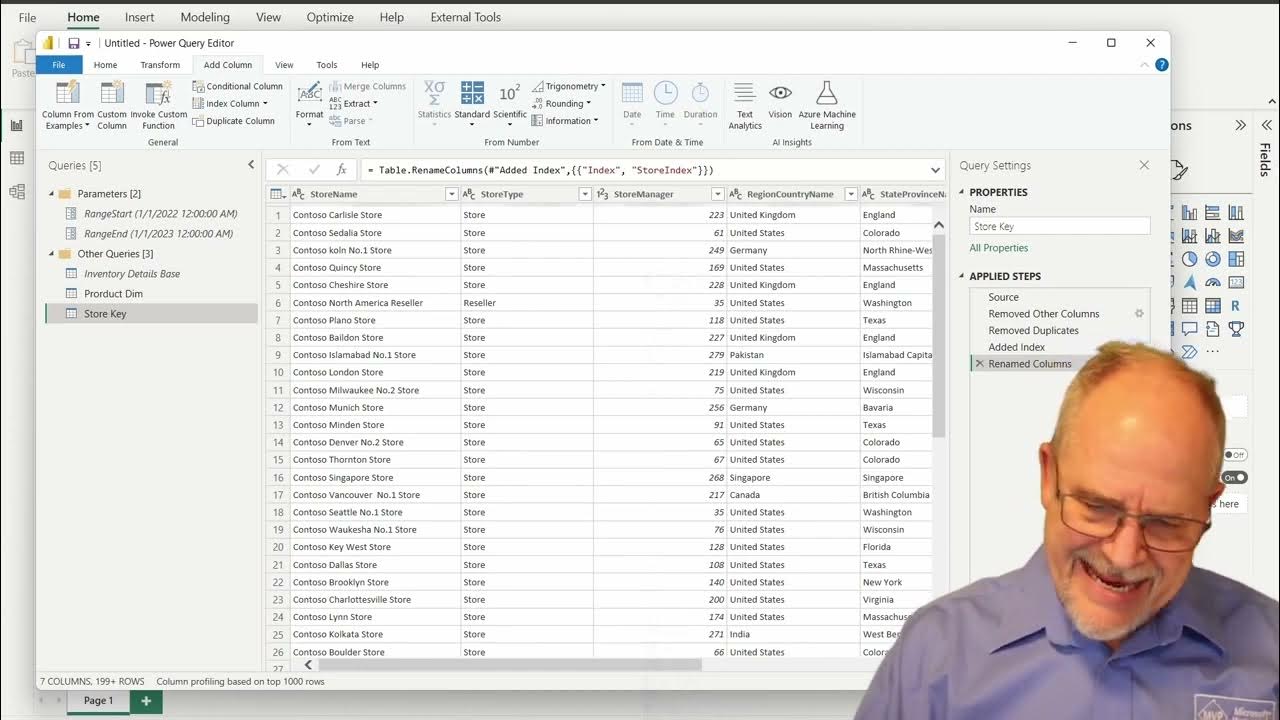The width and height of the screenshot is (1280, 720).
Task: Switch to the Tools ribbon tab
Action: pyautogui.click(x=327, y=65)
